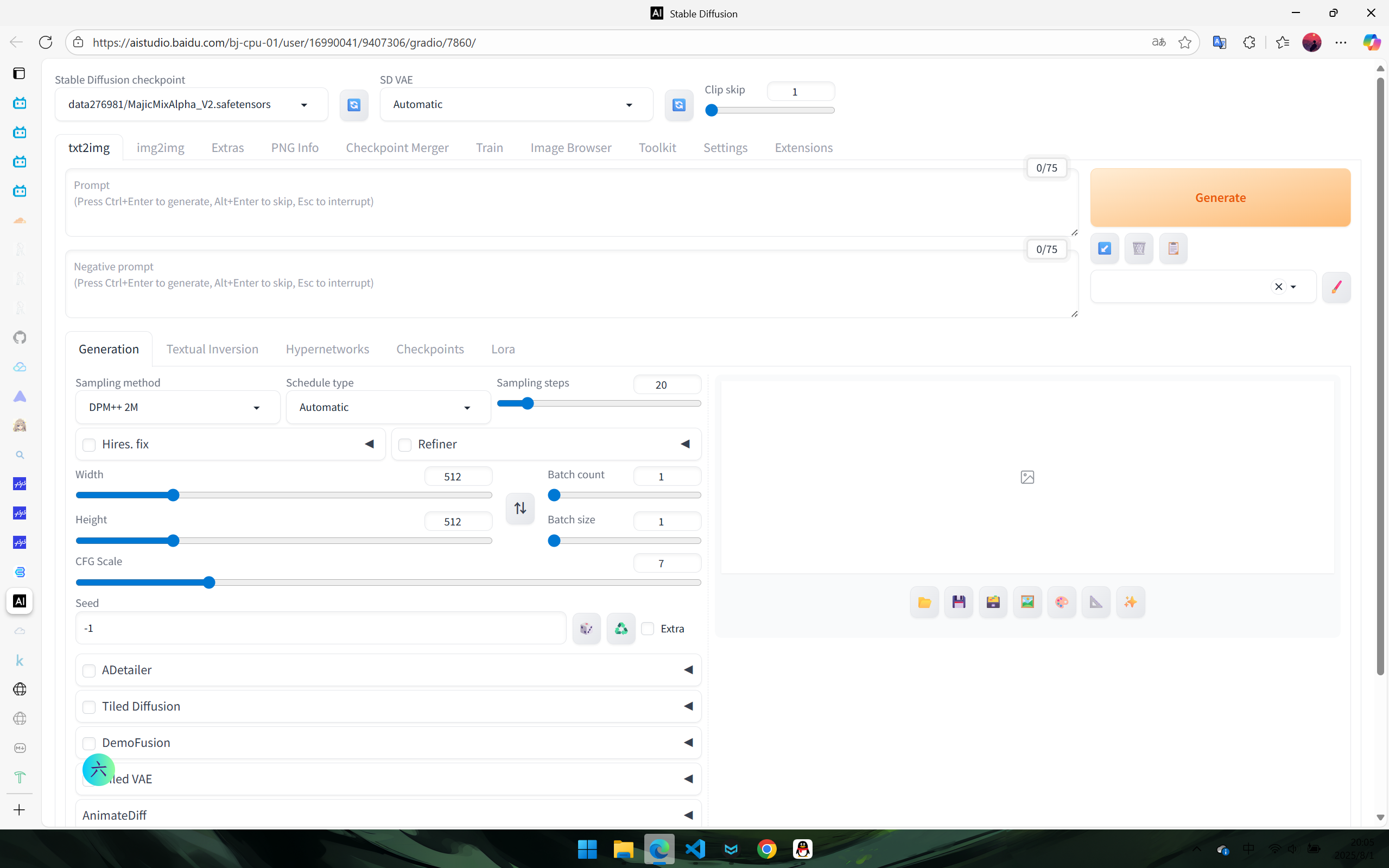Enable the Hires. fix checkbox
This screenshot has height=868, width=1389.
pyautogui.click(x=89, y=445)
